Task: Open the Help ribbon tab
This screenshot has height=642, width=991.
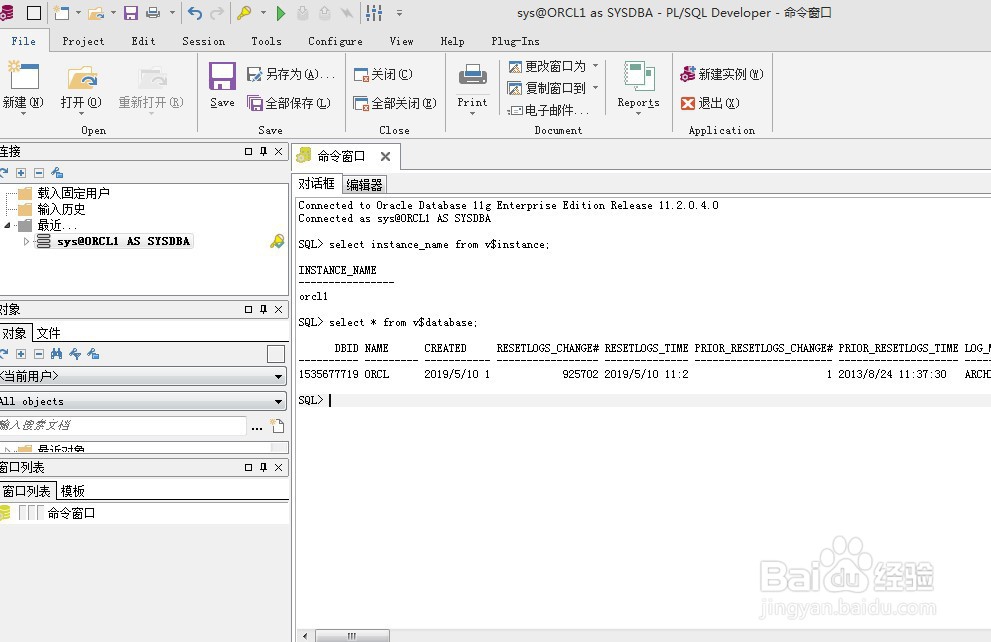Action: pyautogui.click(x=453, y=41)
